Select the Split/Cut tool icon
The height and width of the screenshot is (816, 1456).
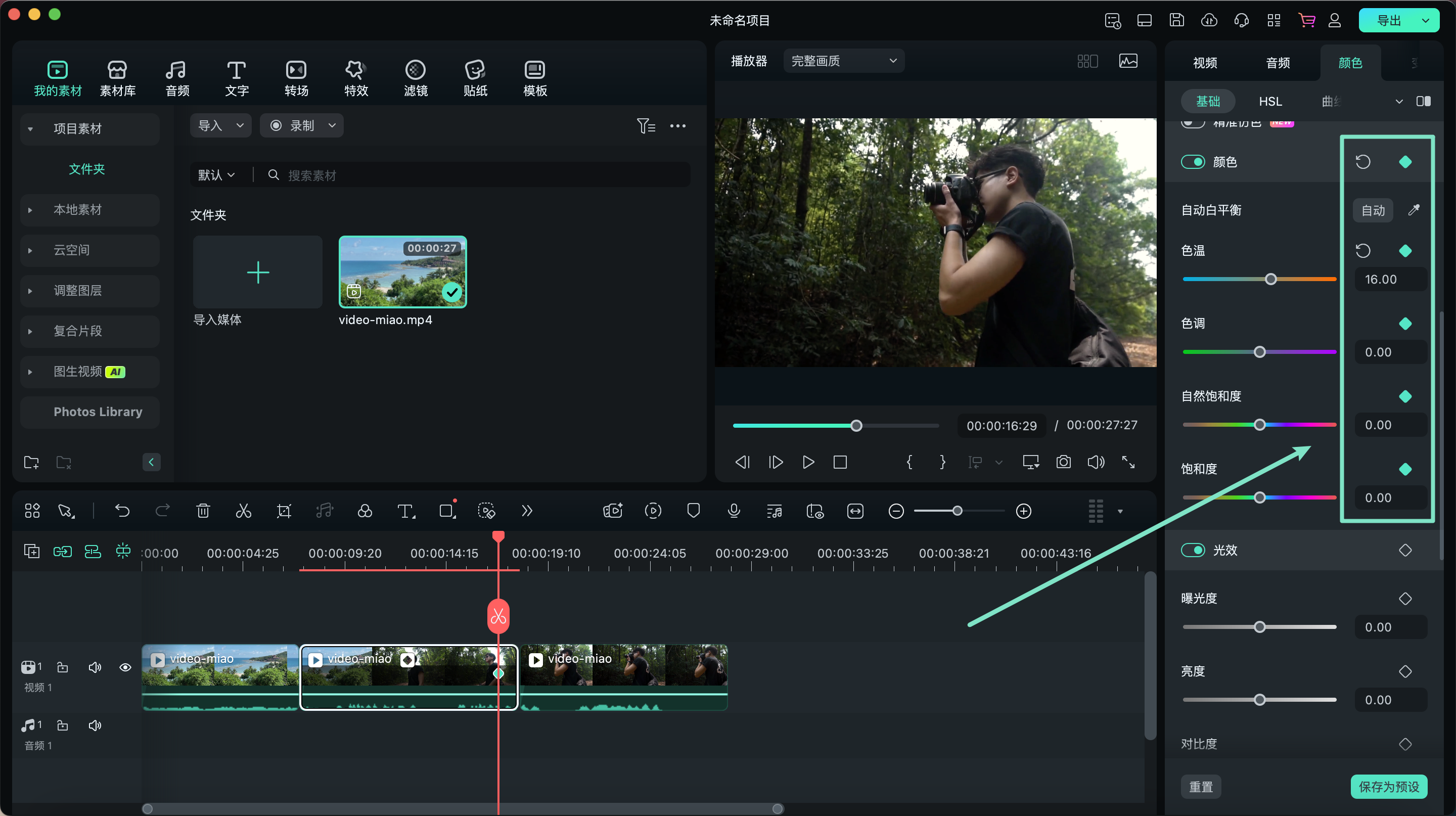tap(243, 511)
